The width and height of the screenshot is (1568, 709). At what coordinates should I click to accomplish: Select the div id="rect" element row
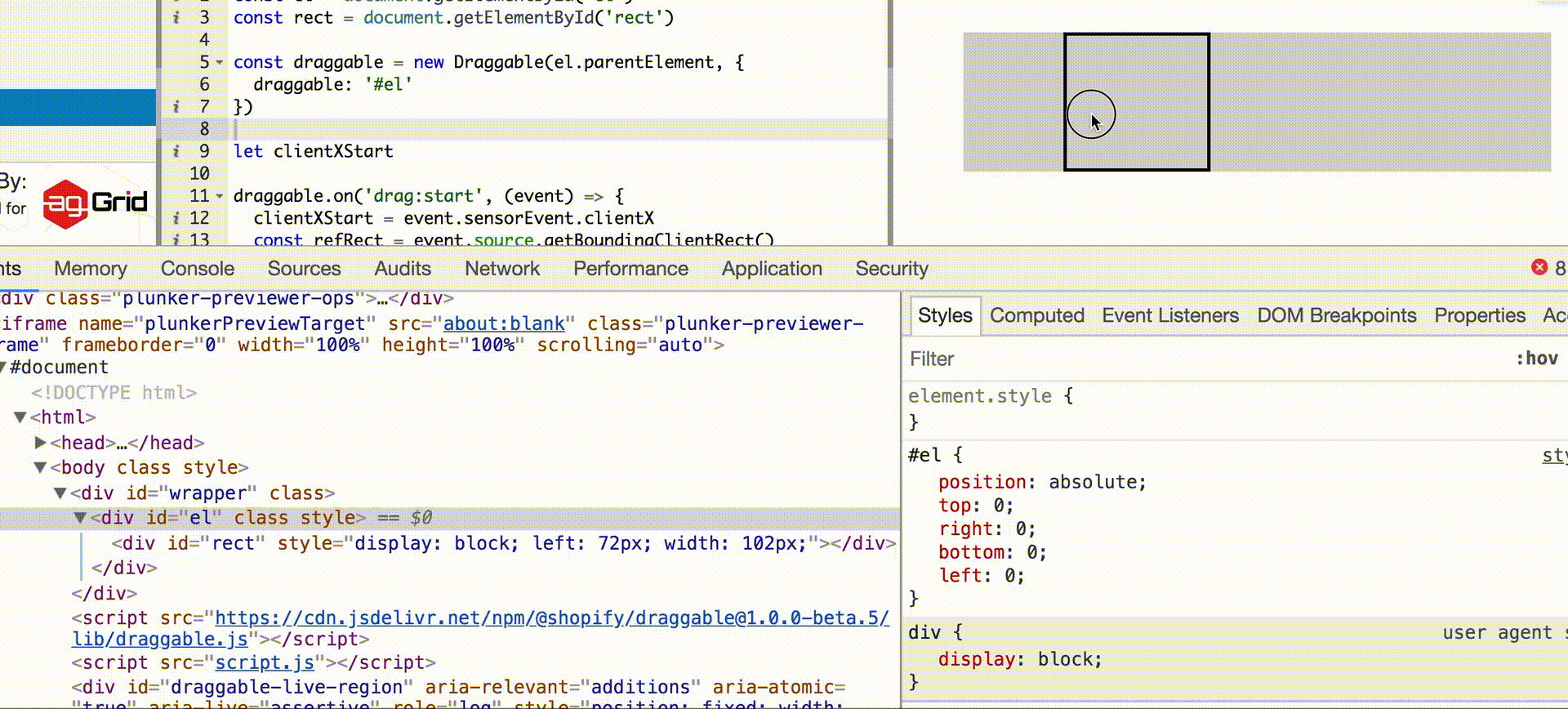[504, 543]
